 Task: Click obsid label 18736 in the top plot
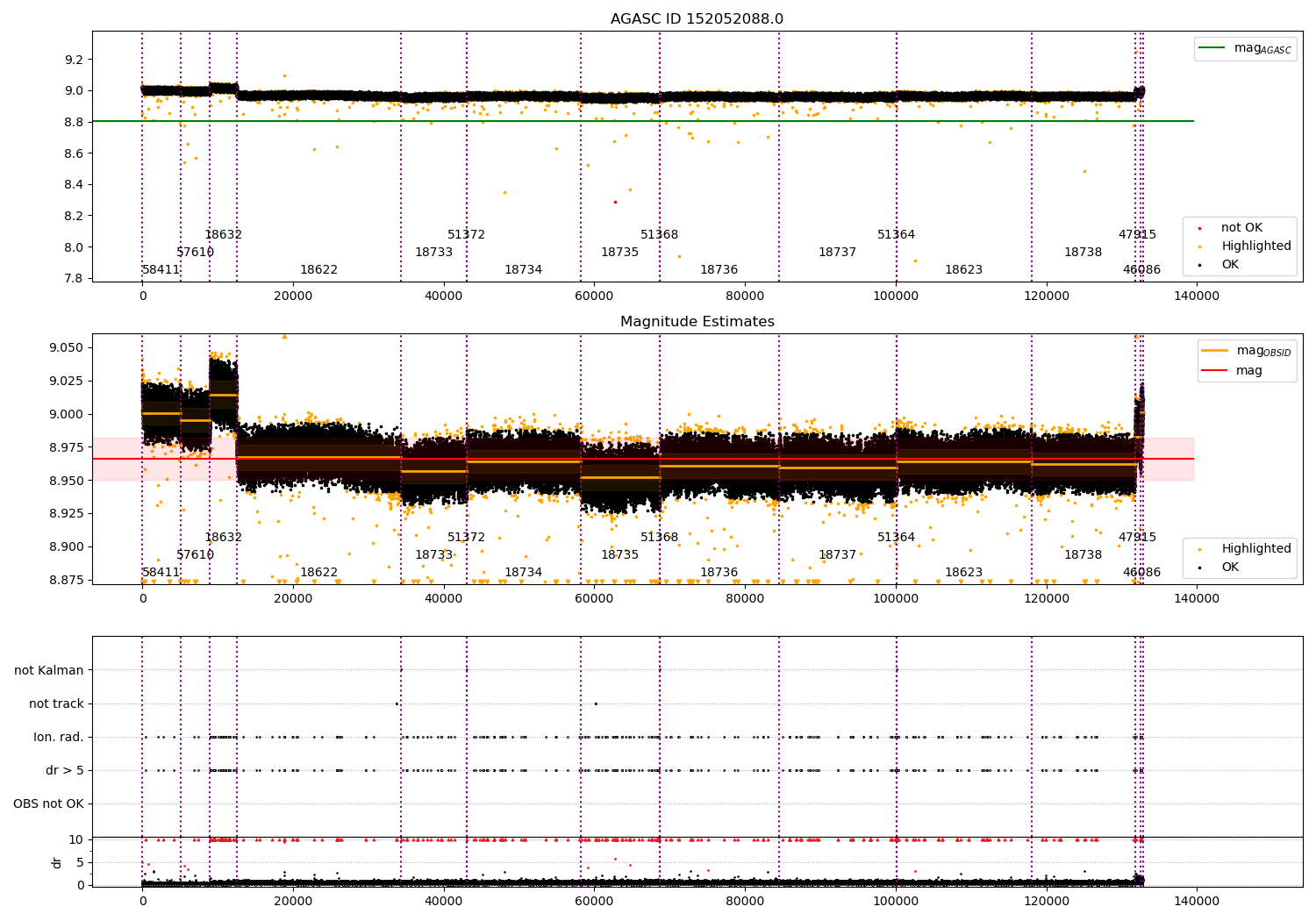719,270
